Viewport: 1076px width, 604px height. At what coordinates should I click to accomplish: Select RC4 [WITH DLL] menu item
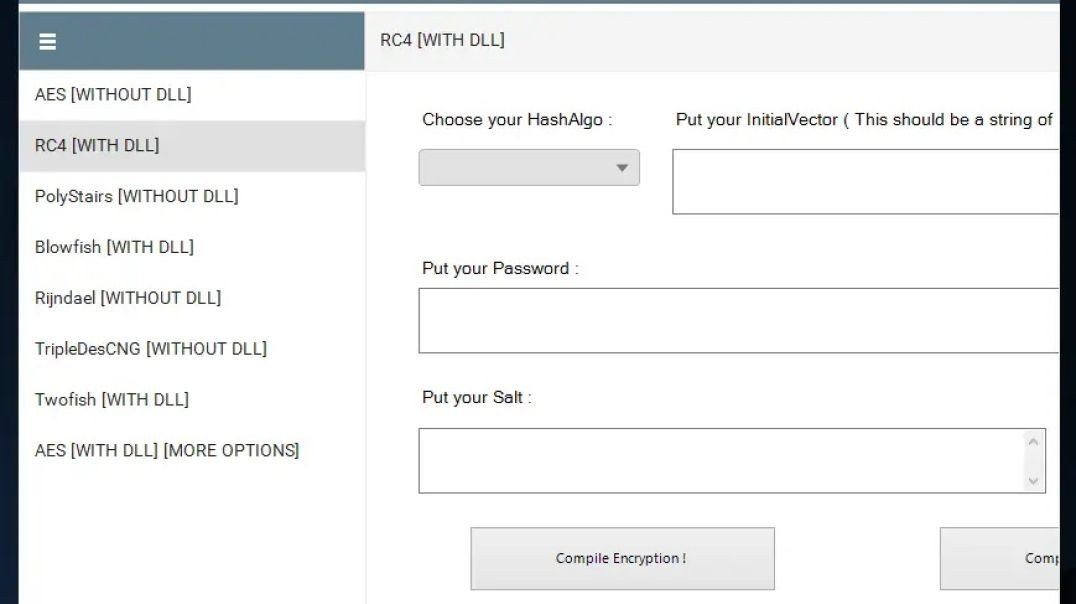[97, 146]
